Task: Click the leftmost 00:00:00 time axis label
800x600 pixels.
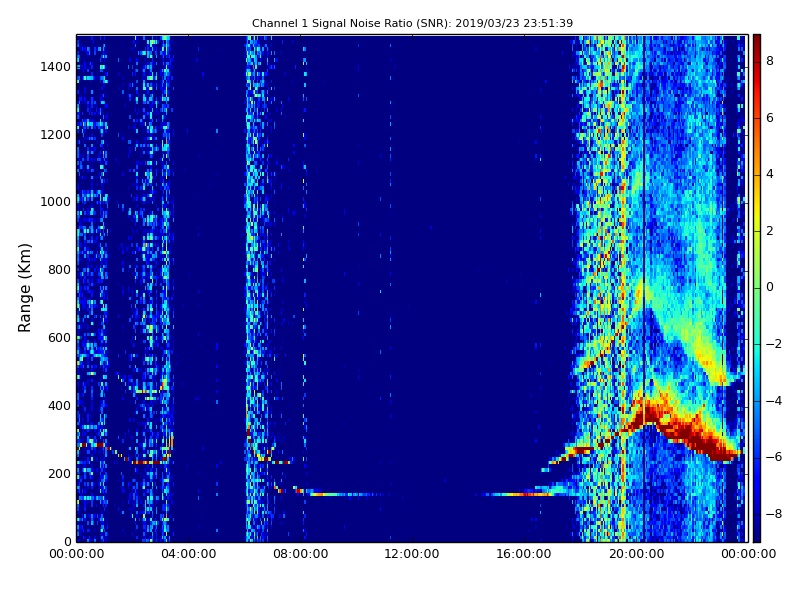Action: pyautogui.click(x=77, y=554)
